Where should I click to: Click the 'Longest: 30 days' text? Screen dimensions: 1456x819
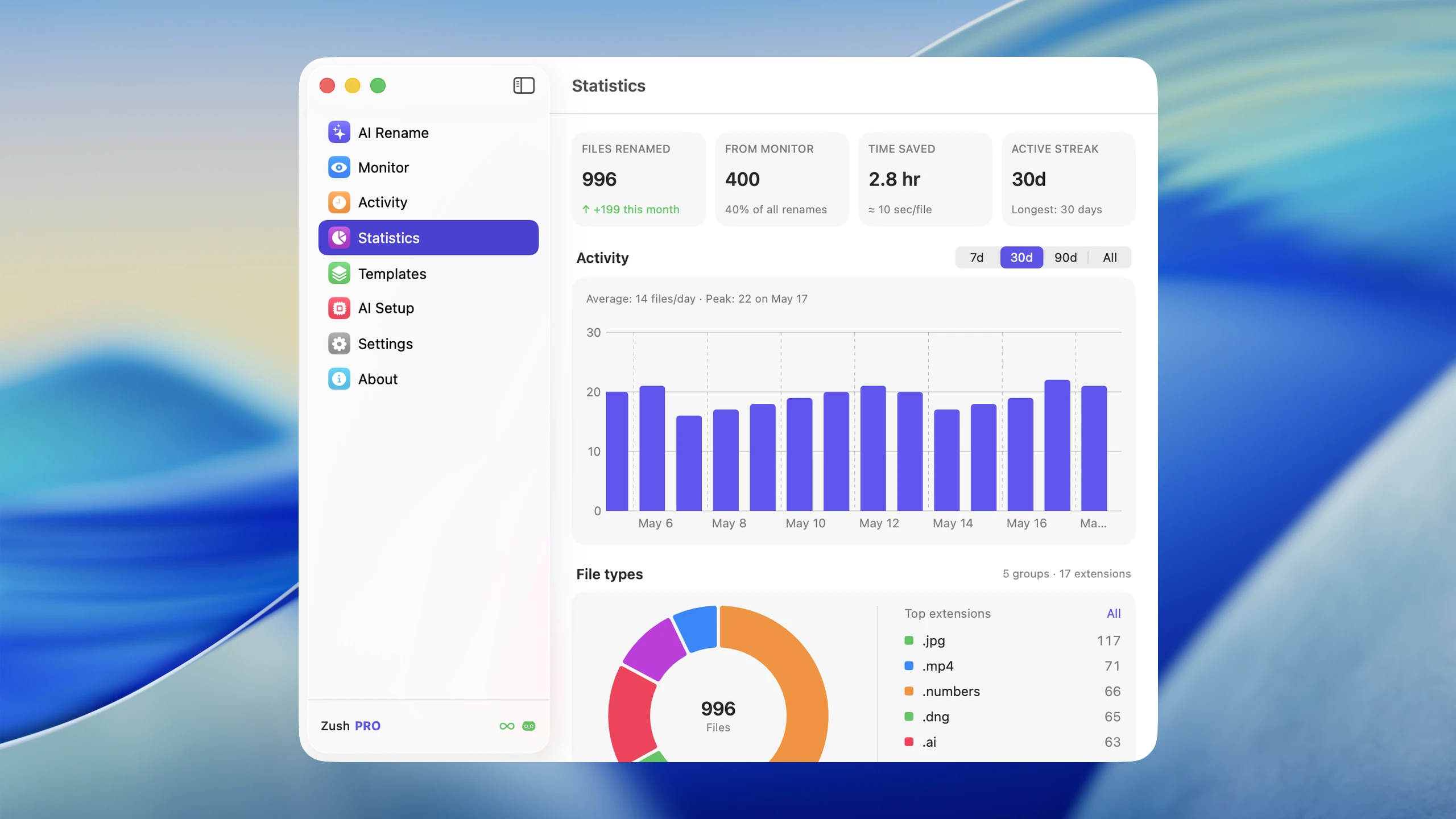point(1056,210)
